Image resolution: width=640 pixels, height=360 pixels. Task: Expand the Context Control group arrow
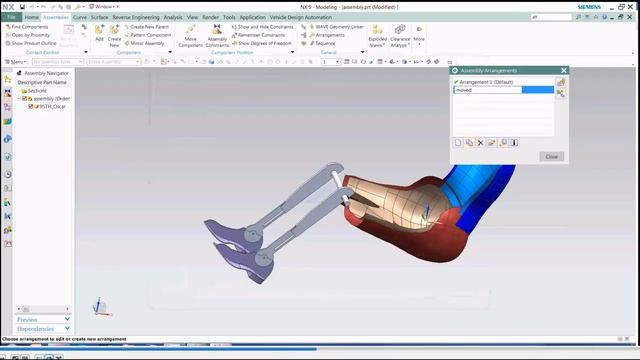click(86, 52)
